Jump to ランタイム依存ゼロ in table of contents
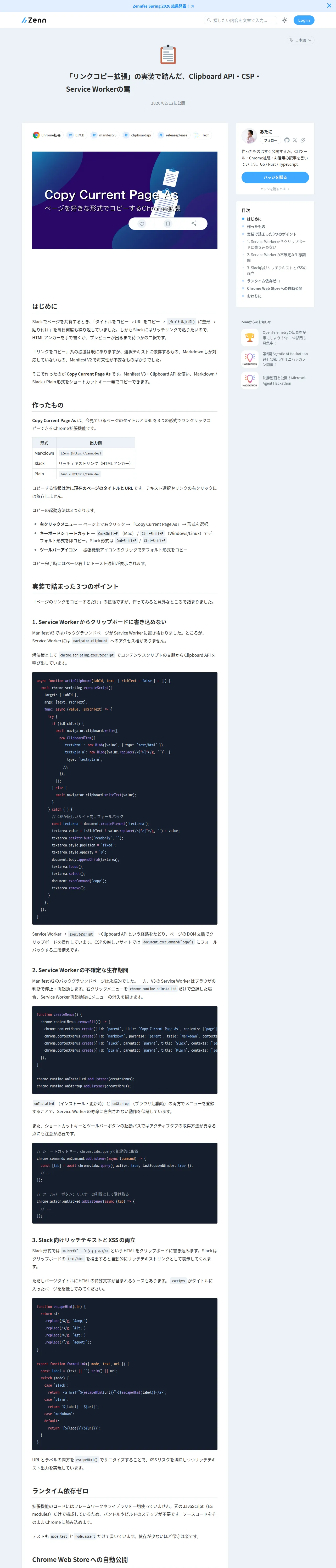This screenshot has width=336, height=1568. pos(264,281)
